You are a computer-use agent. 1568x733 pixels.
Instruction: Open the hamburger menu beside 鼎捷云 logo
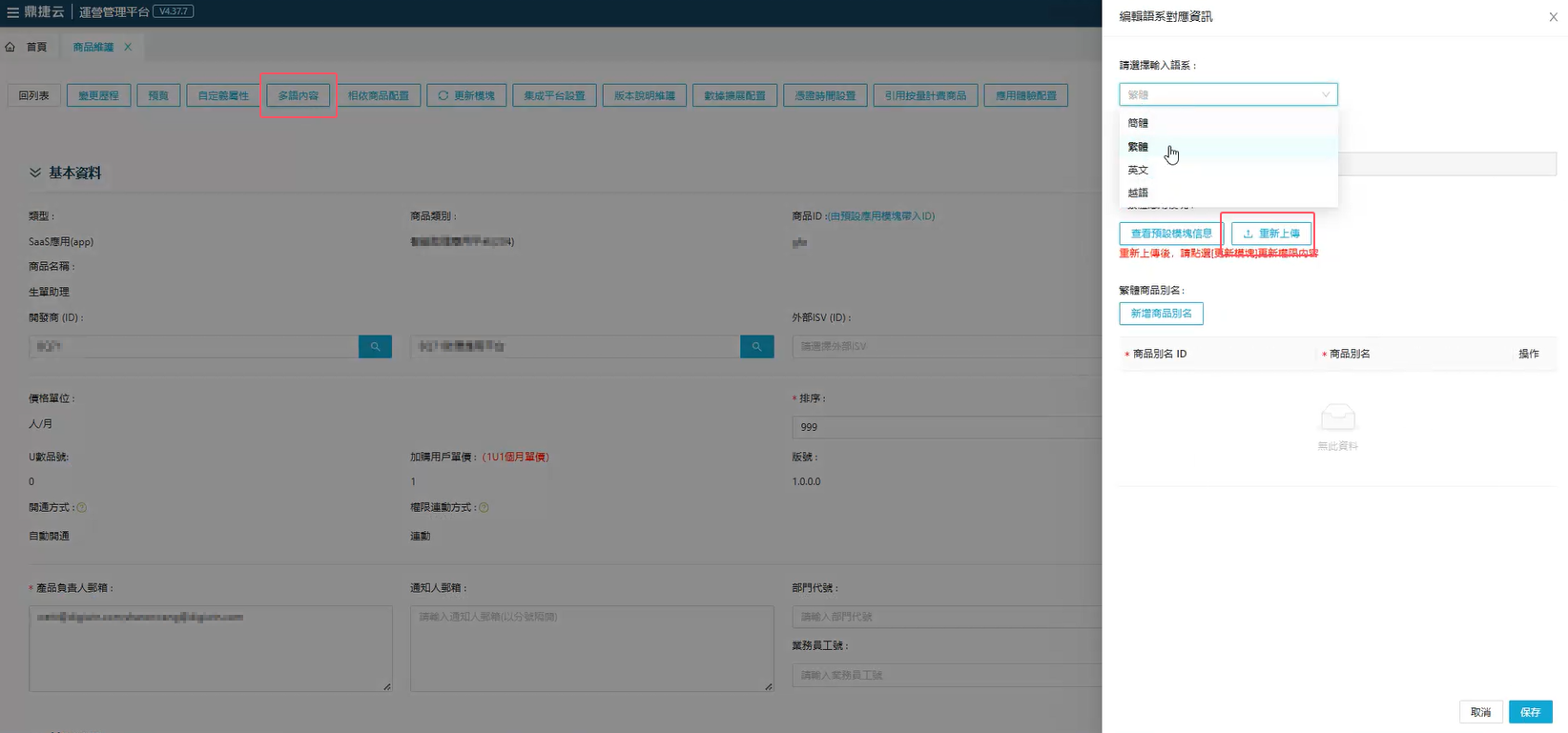(x=12, y=12)
